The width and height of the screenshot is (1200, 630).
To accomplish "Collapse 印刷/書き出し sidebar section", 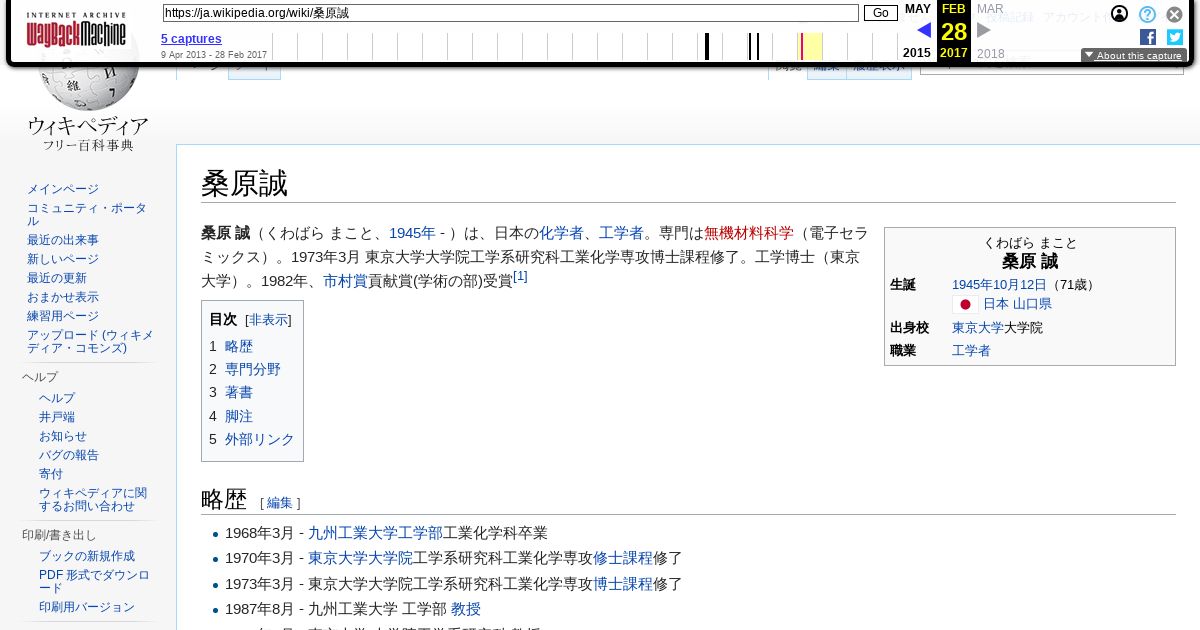I will point(59,535).
